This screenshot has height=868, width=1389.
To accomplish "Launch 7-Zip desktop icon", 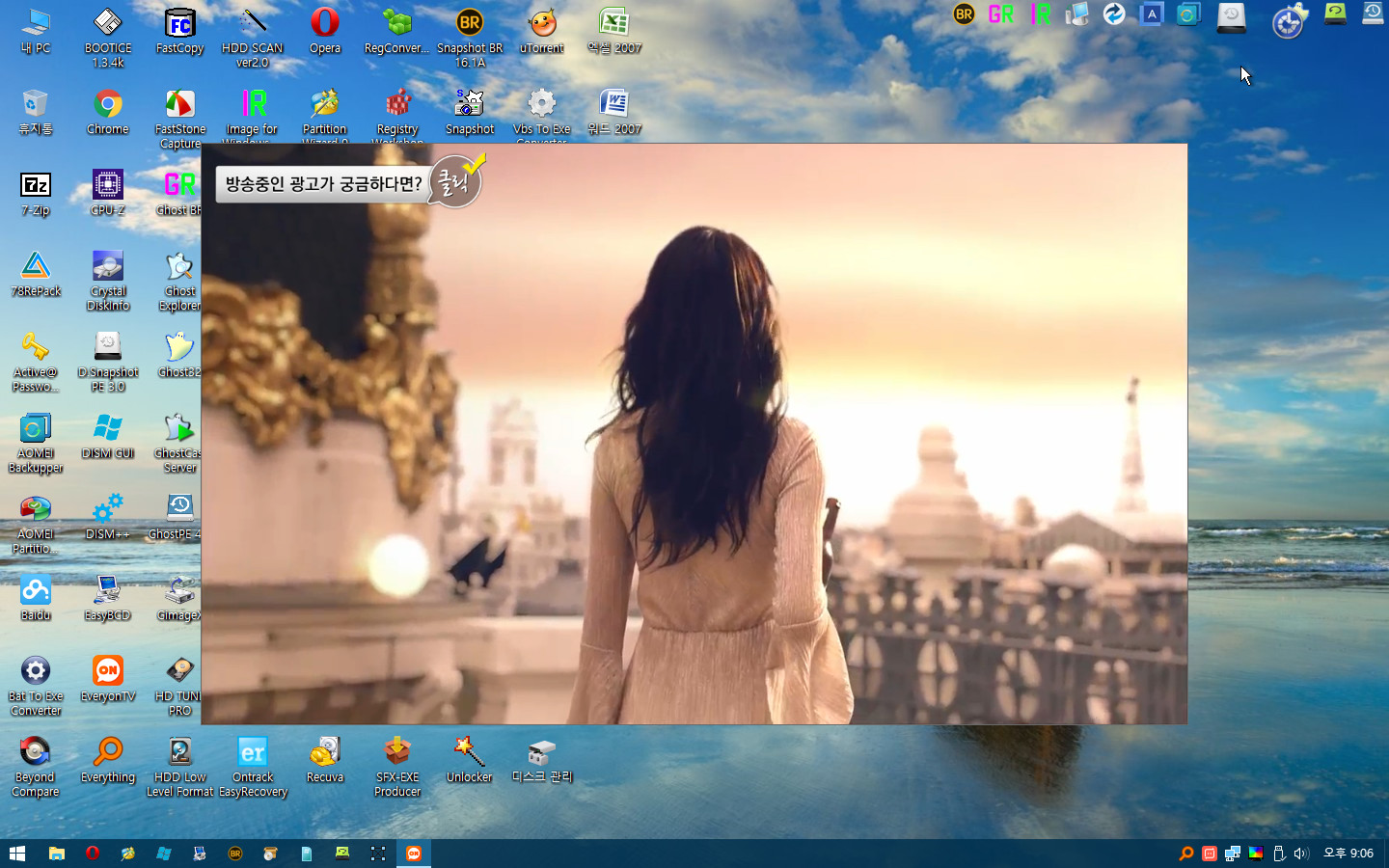I will [x=36, y=193].
